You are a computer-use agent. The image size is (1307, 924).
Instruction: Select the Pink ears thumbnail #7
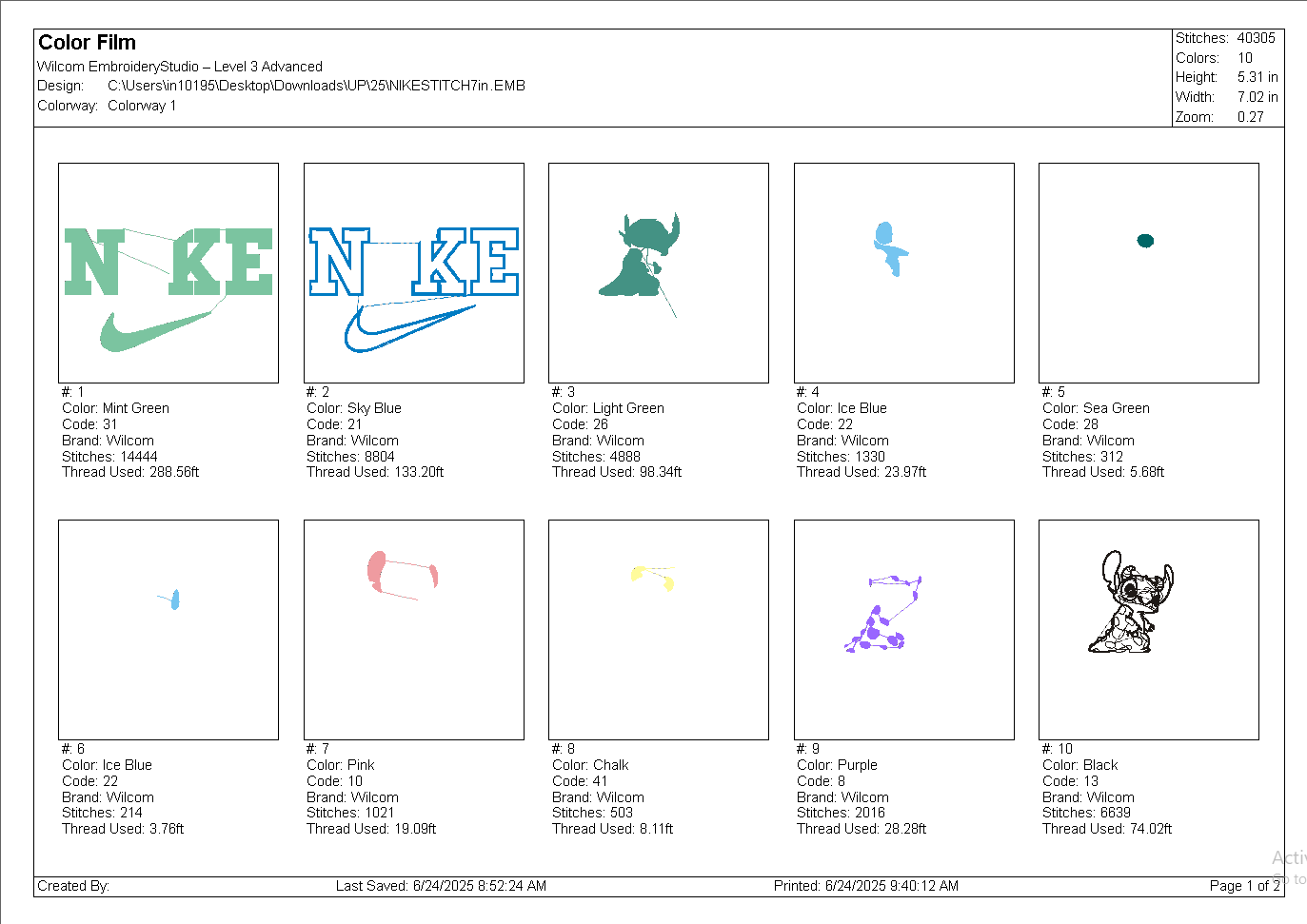[414, 630]
